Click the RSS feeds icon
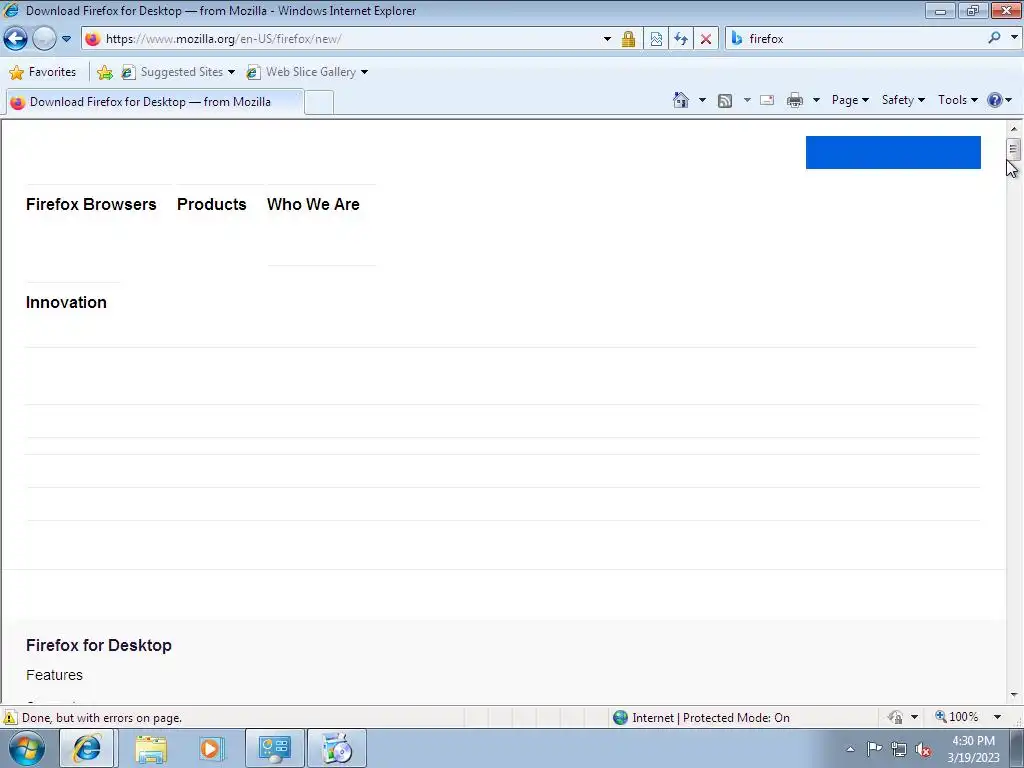The height and width of the screenshot is (768, 1024). tap(725, 101)
